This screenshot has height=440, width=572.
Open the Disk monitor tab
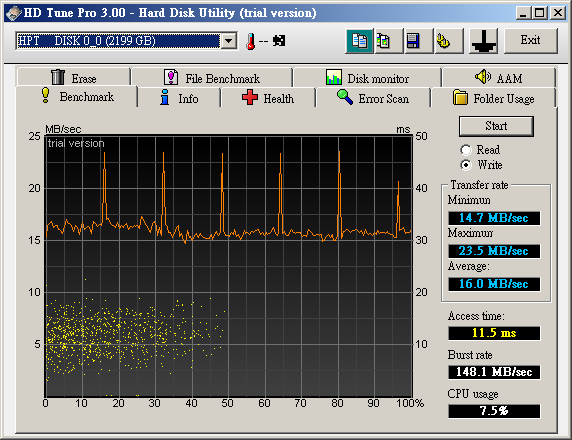click(x=367, y=78)
